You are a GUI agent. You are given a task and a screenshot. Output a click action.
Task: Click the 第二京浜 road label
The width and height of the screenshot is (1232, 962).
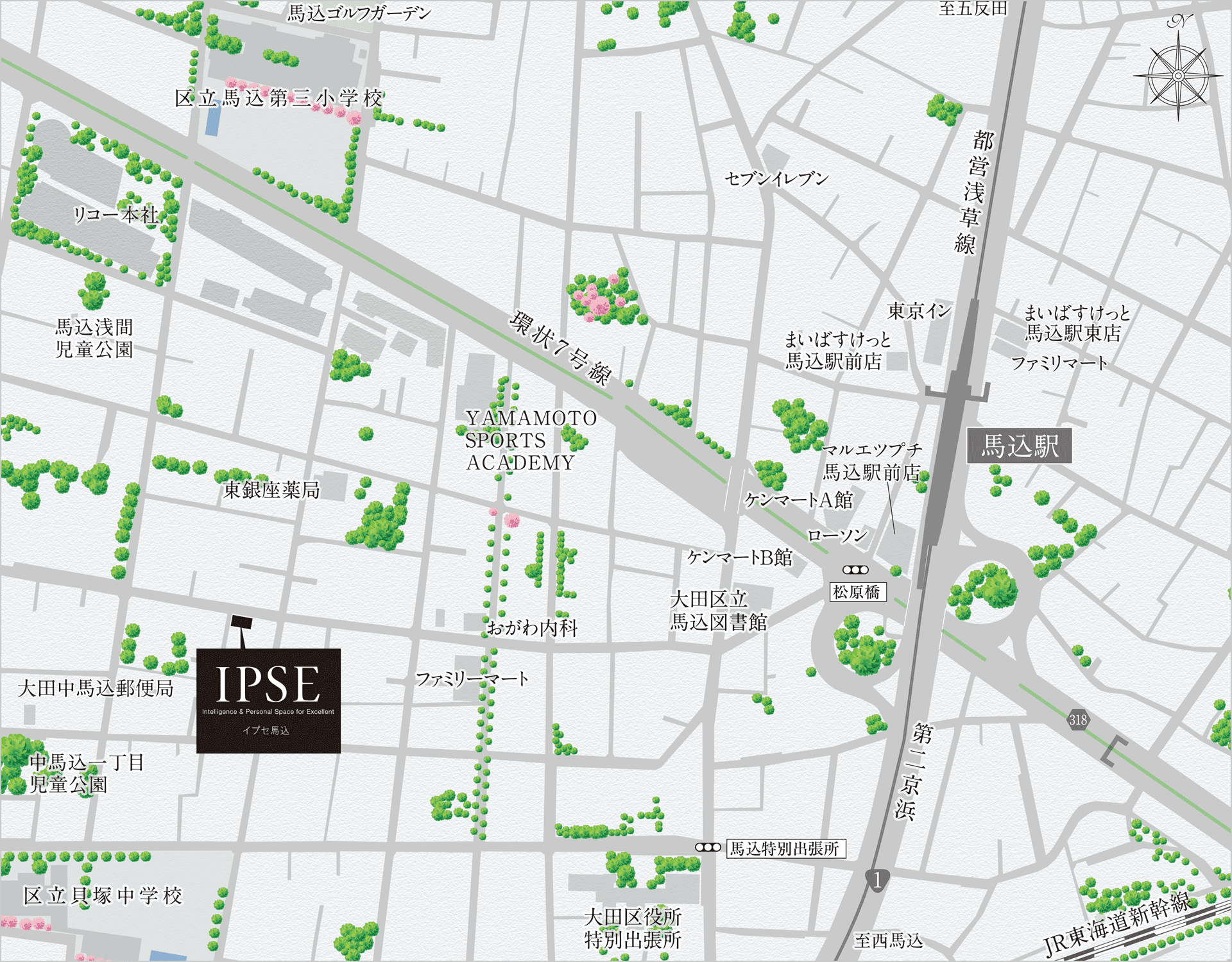click(x=913, y=772)
